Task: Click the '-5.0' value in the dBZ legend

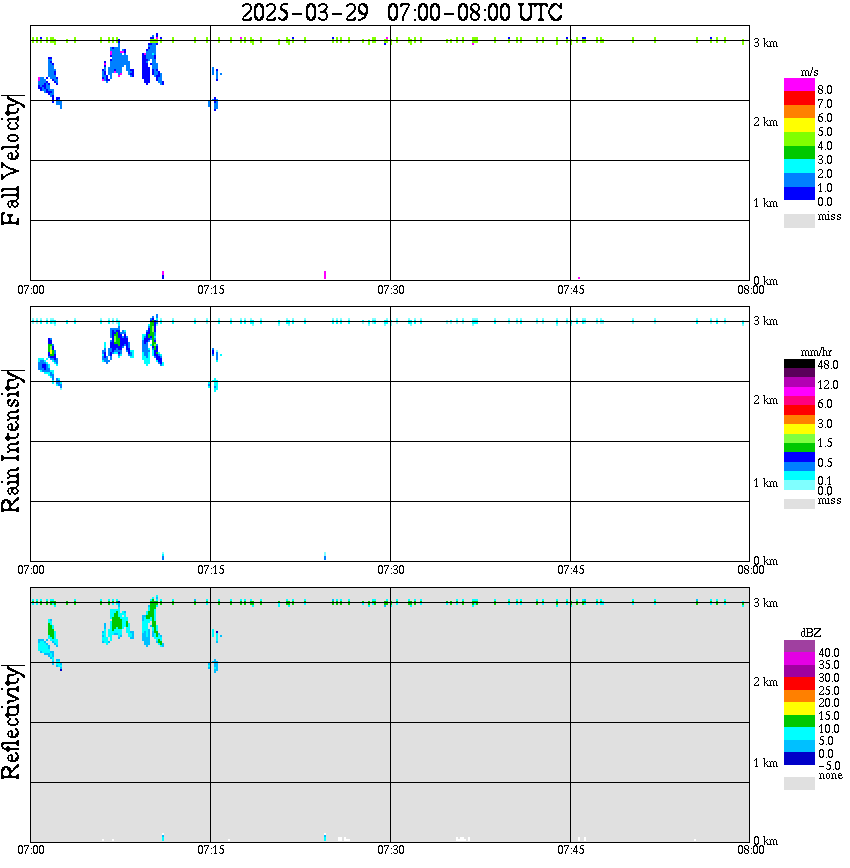Action: [x=829, y=766]
